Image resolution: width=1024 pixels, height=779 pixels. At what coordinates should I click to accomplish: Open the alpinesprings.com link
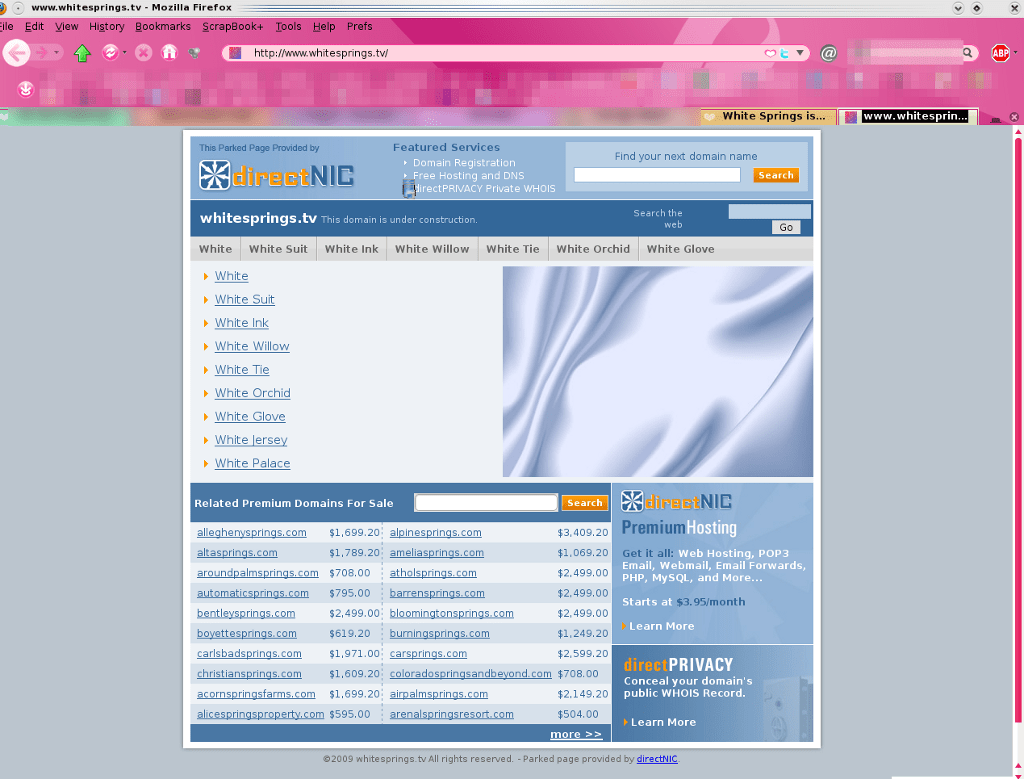[436, 533]
